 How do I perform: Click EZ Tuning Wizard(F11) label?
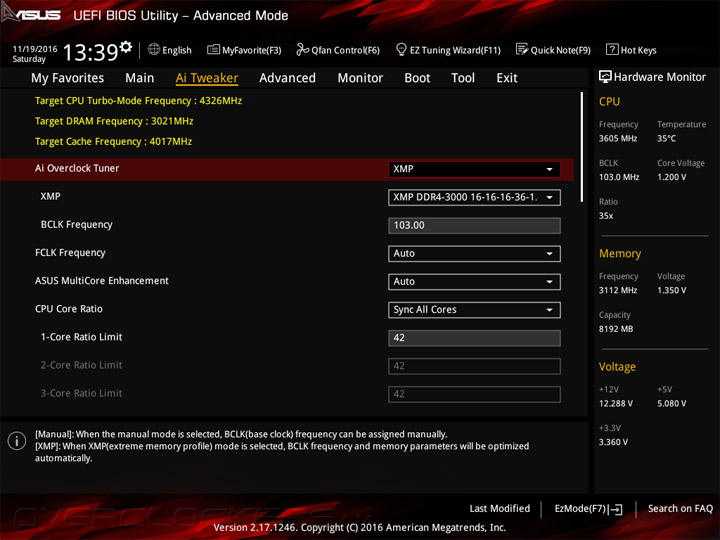pos(455,50)
